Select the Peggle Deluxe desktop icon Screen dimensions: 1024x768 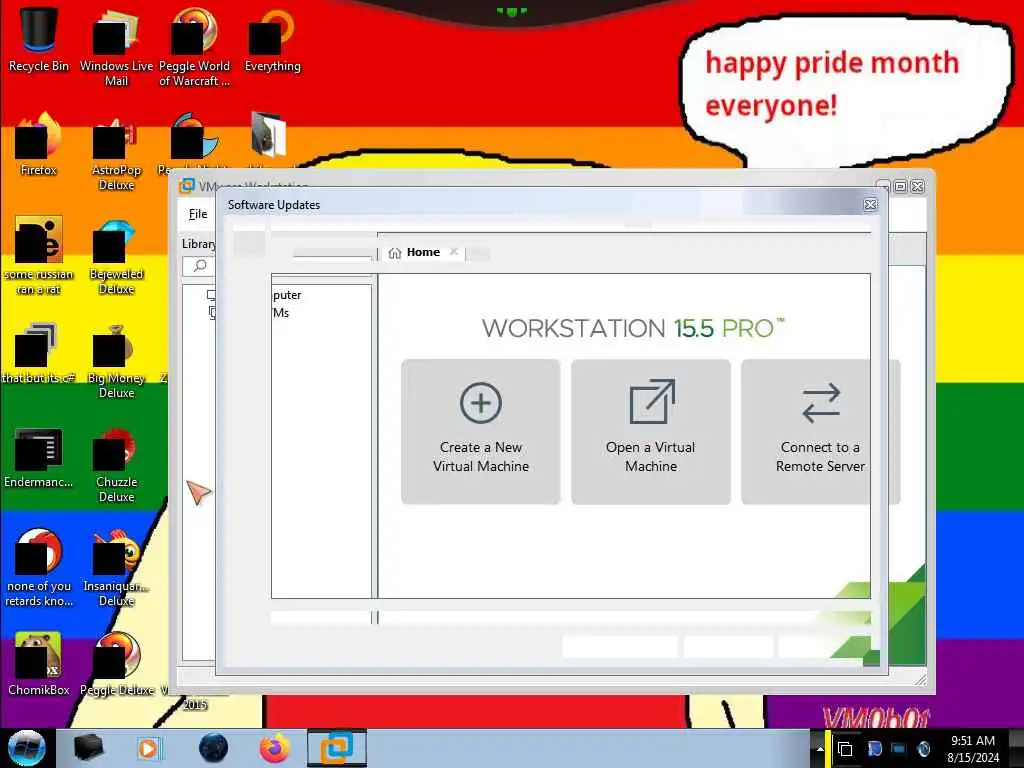[x=116, y=664]
